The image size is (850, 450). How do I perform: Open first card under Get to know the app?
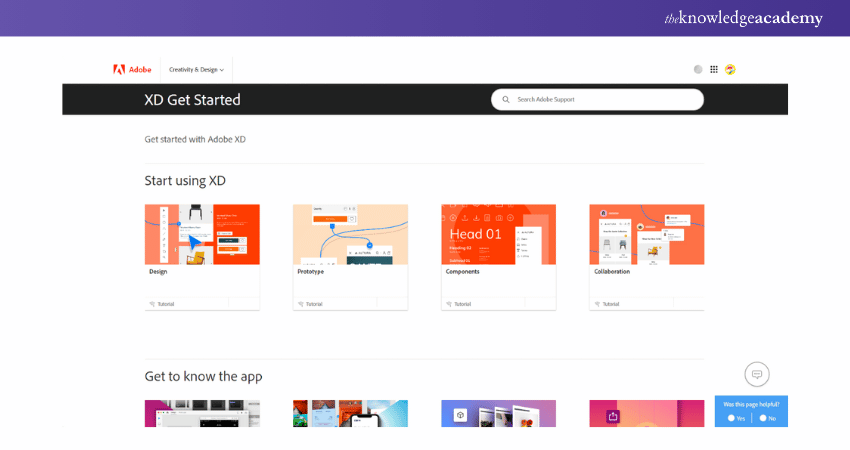point(202,413)
